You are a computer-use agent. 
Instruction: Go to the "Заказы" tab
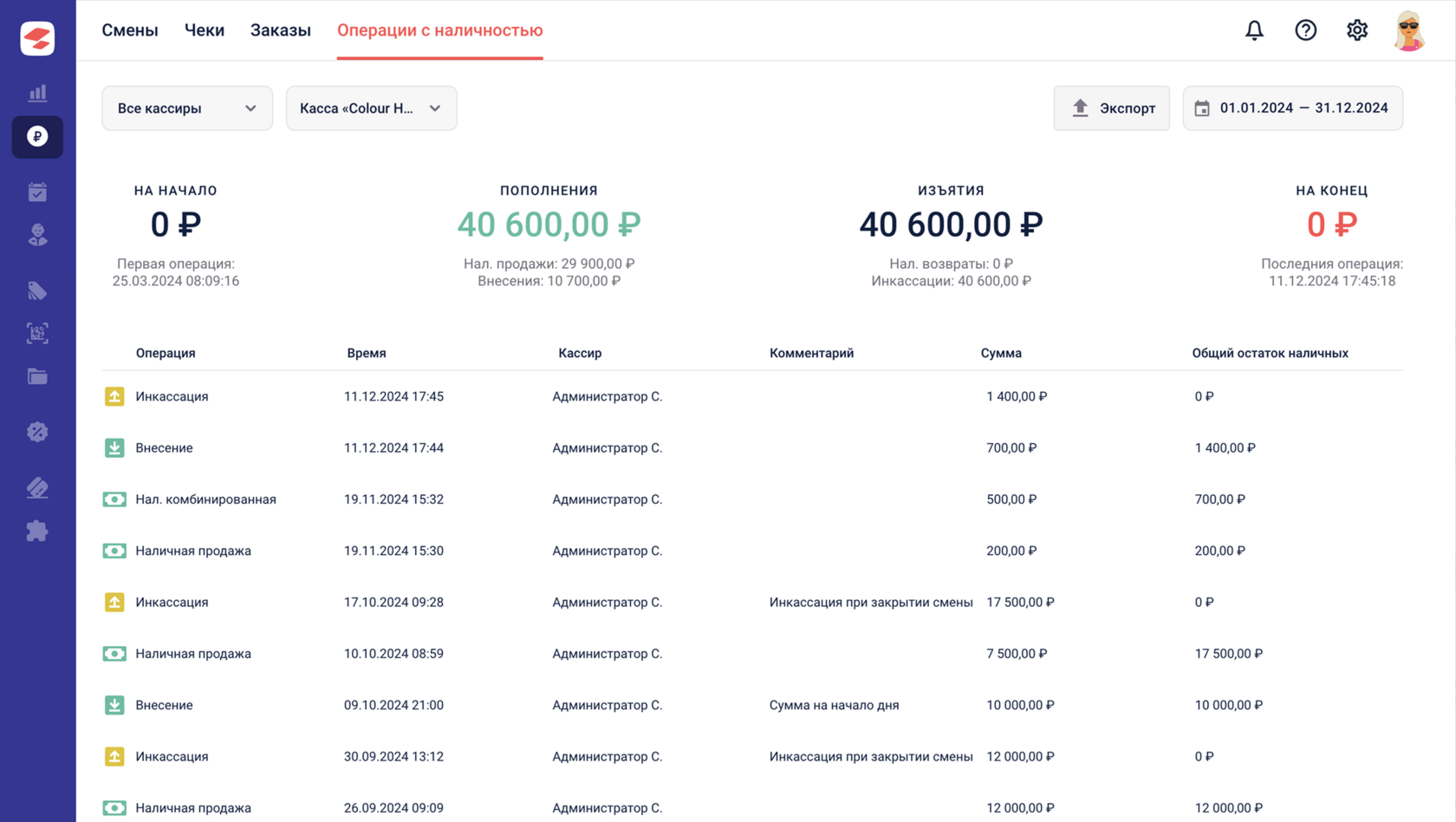280,30
